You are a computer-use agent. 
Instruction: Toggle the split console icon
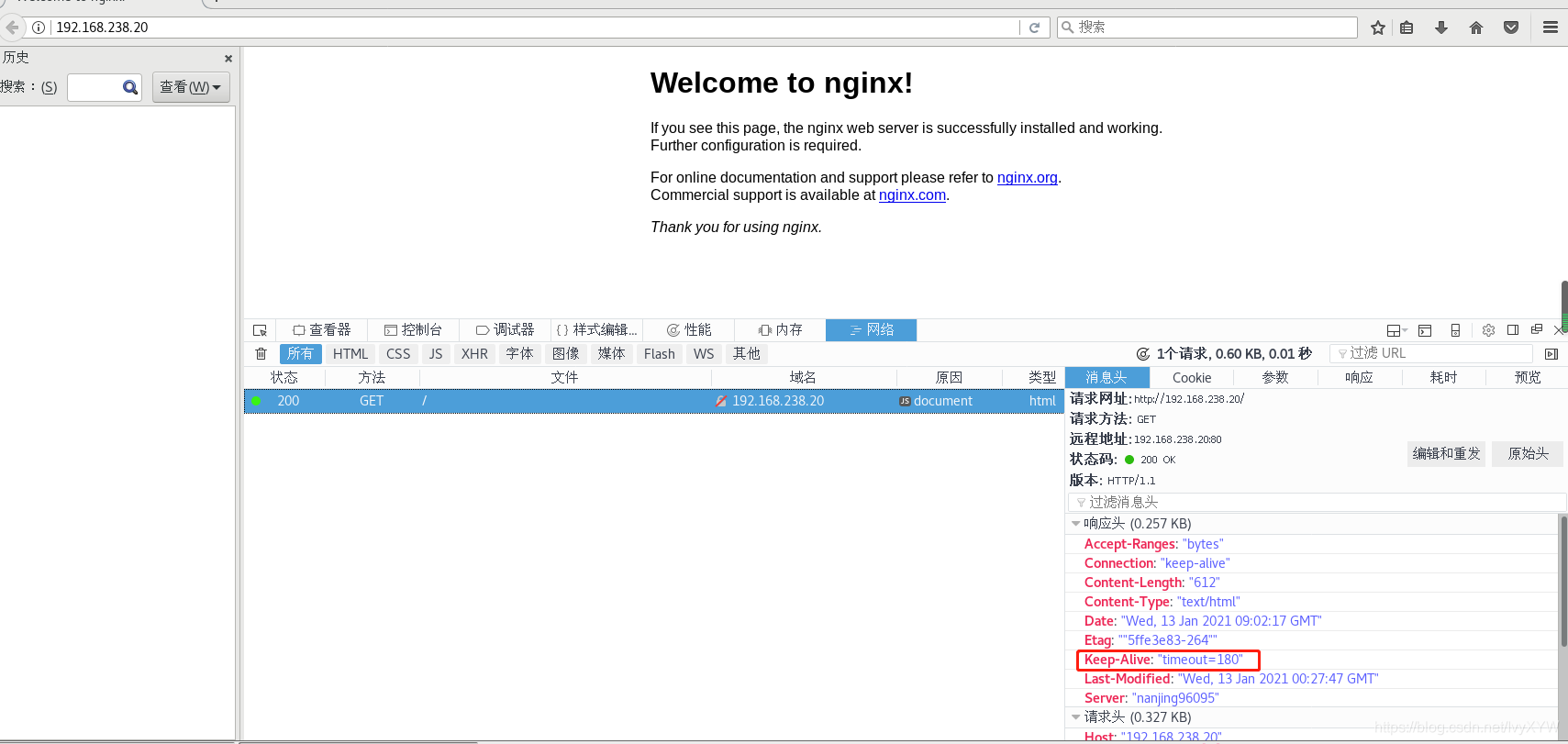pos(1425,330)
